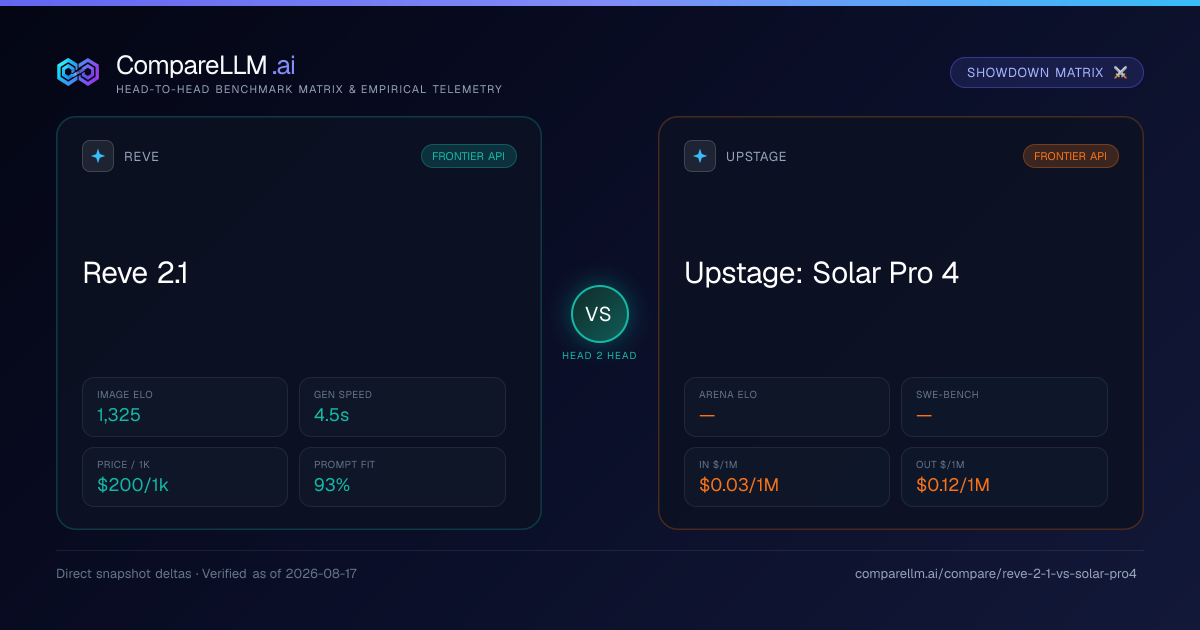Select the Gen Speed 4.5s stat tile

[402, 407]
